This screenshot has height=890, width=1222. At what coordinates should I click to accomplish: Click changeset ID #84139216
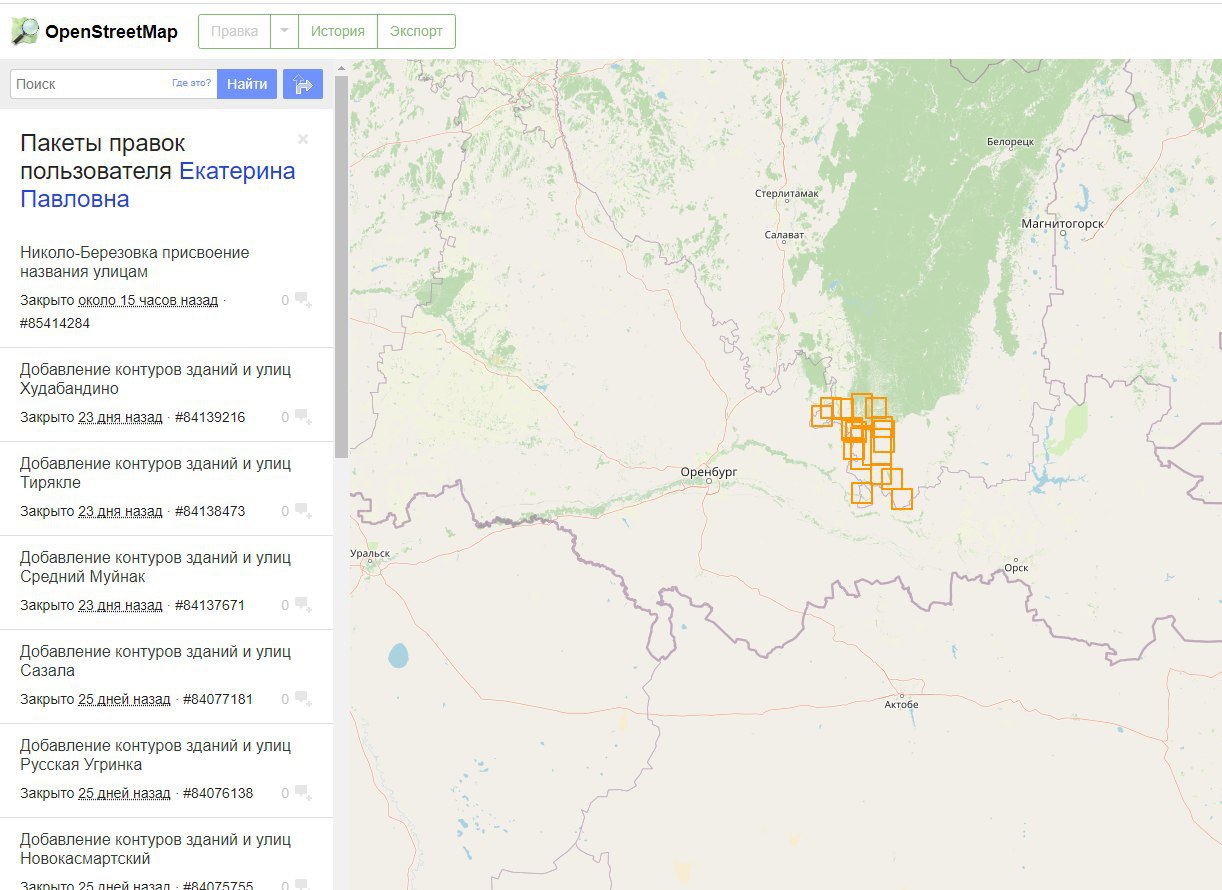210,417
